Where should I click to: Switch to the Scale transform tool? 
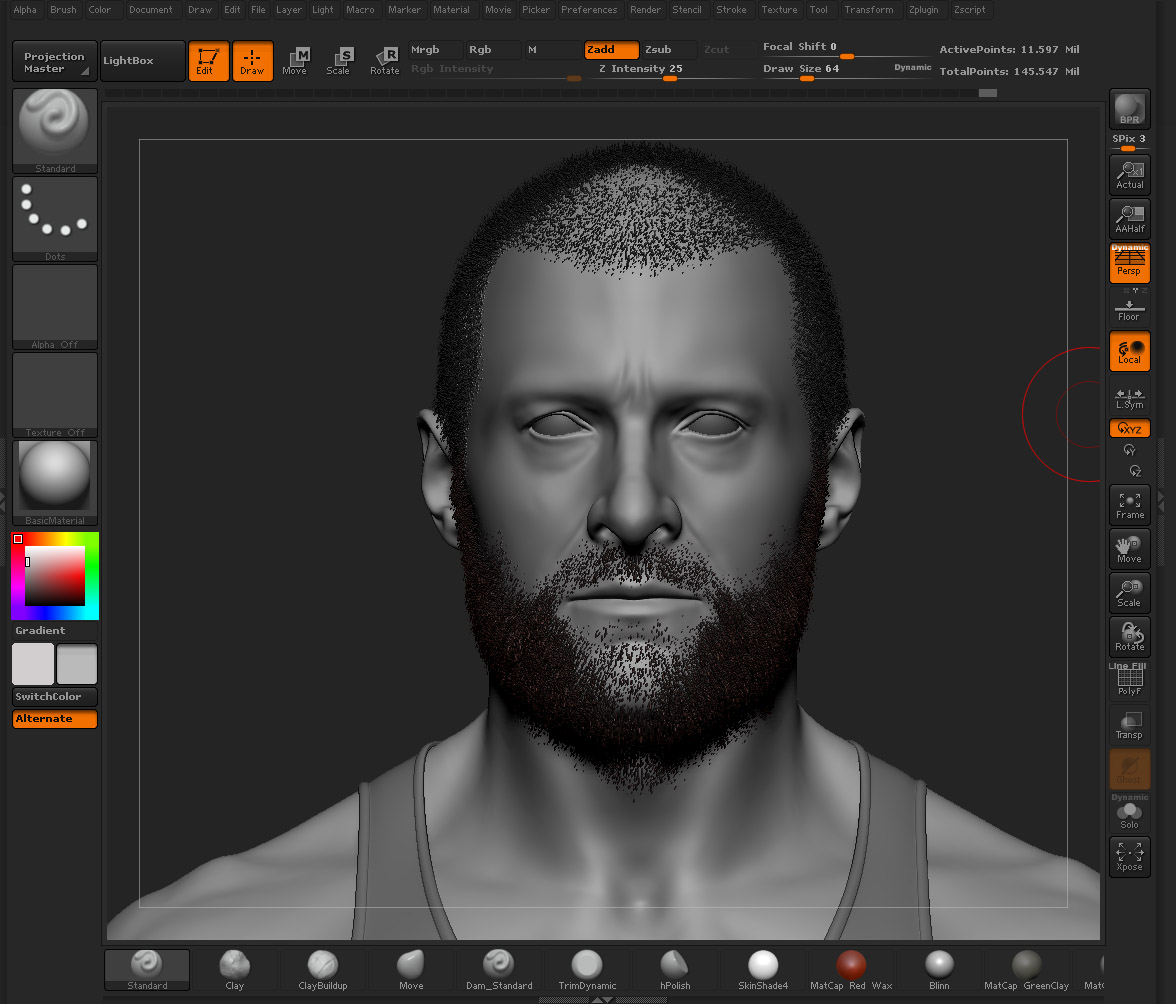pyautogui.click(x=339, y=61)
